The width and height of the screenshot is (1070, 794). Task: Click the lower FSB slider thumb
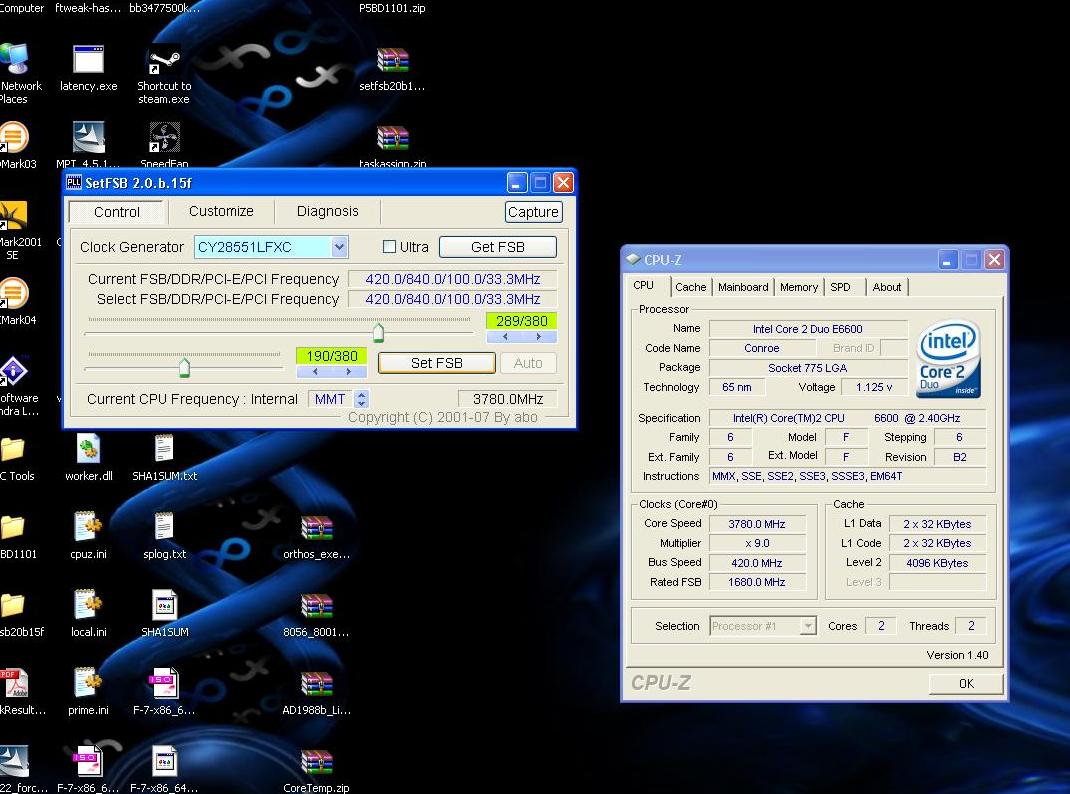coord(184,367)
